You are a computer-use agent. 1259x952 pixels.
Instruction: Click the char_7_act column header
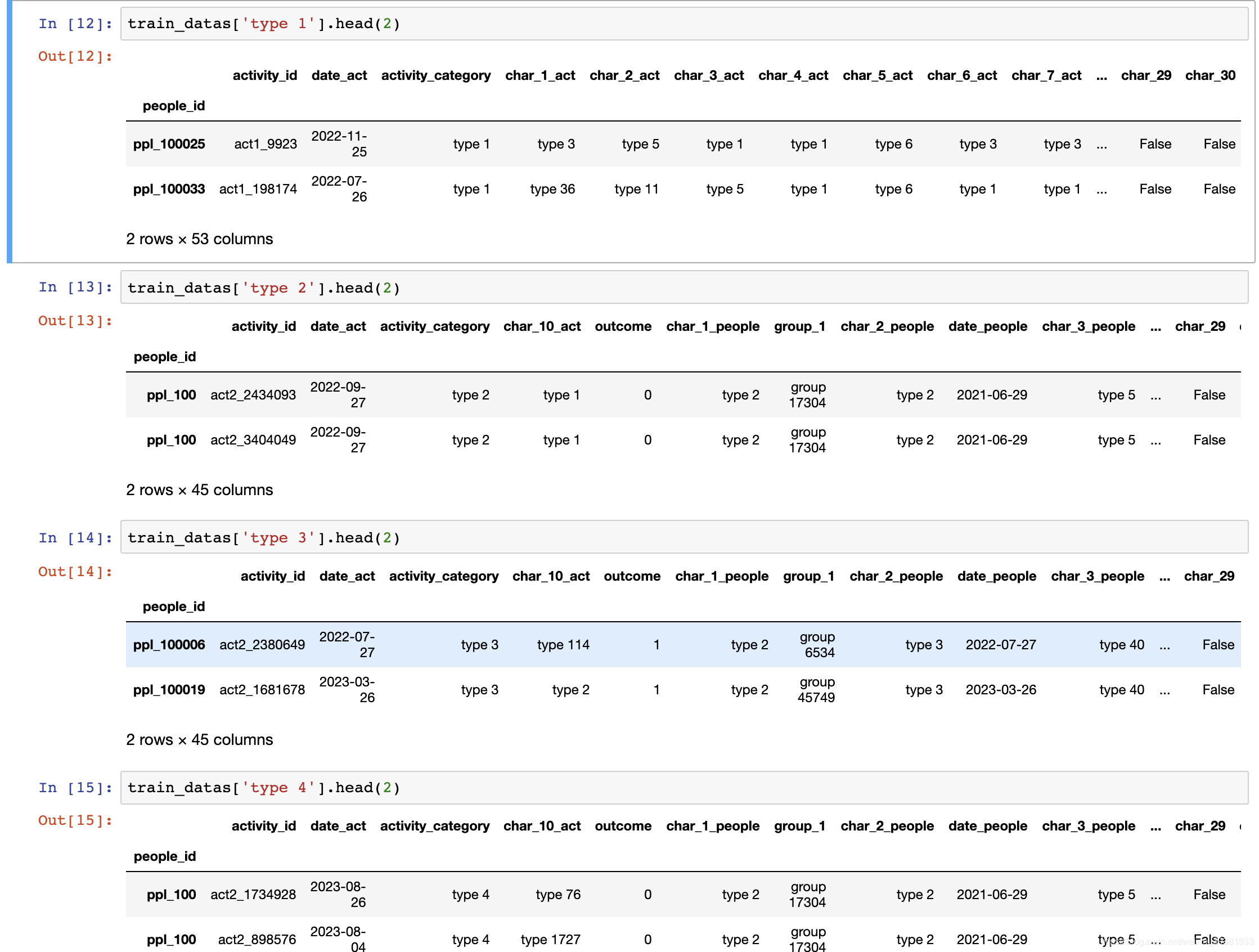tap(1047, 75)
